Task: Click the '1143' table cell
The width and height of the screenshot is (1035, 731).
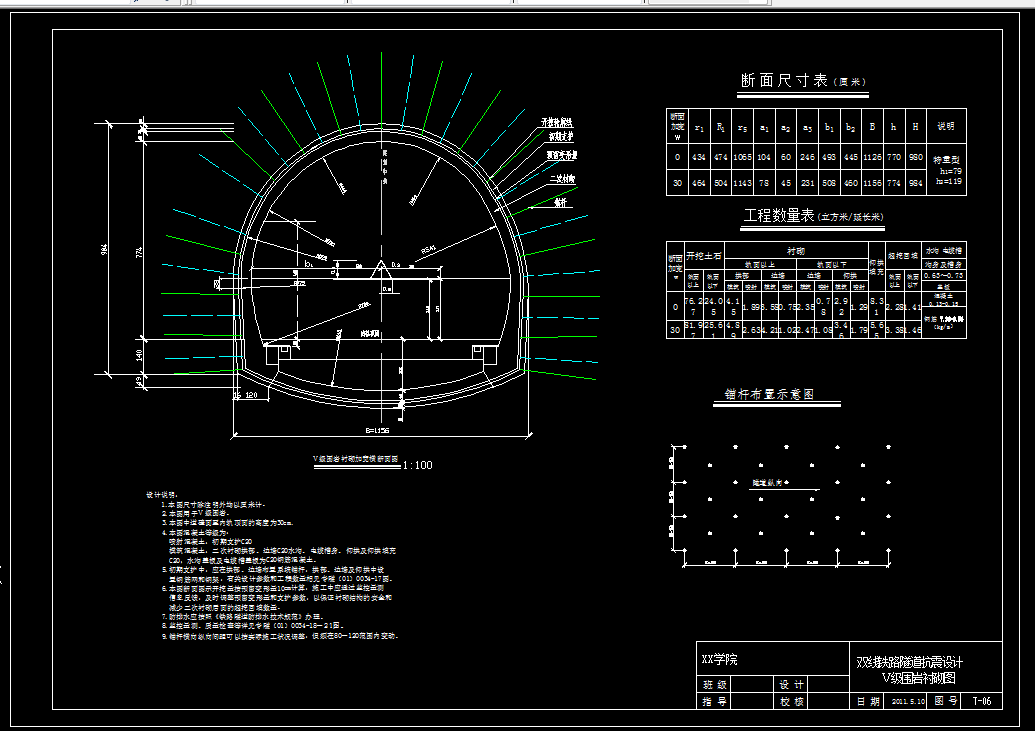Action: click(x=743, y=183)
